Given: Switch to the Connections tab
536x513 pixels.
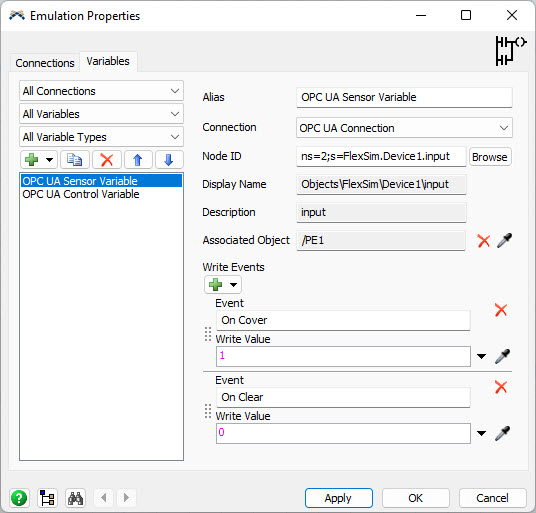Looking at the screenshot, I should pos(45,63).
